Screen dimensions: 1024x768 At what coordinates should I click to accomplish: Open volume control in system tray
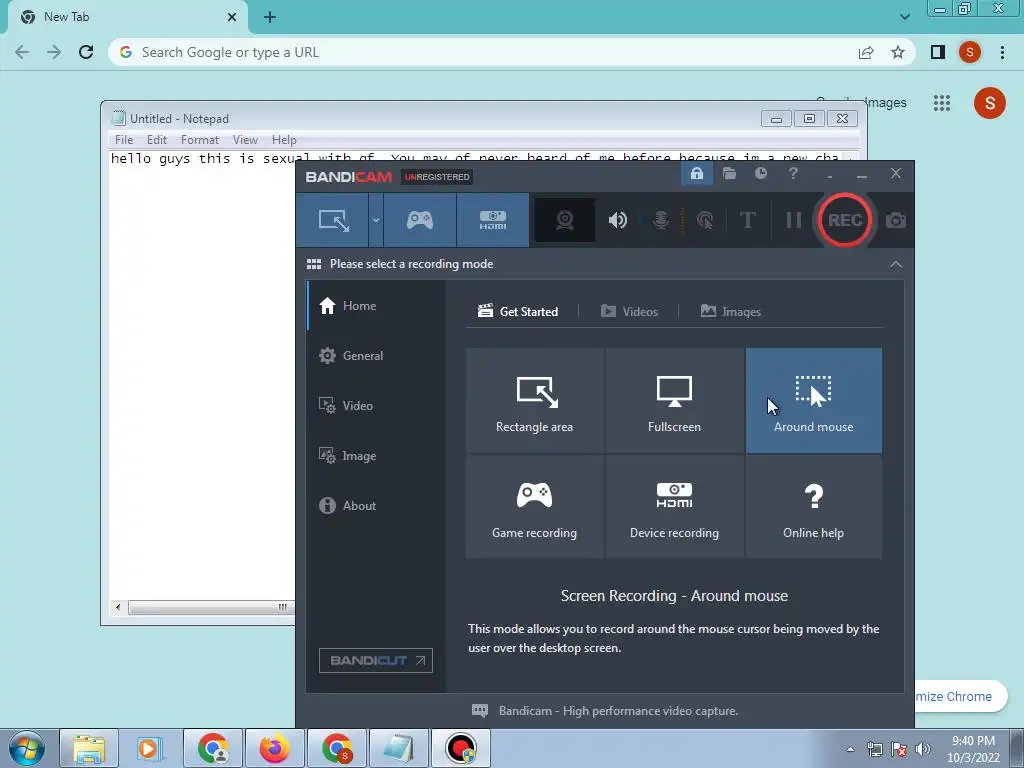922,749
